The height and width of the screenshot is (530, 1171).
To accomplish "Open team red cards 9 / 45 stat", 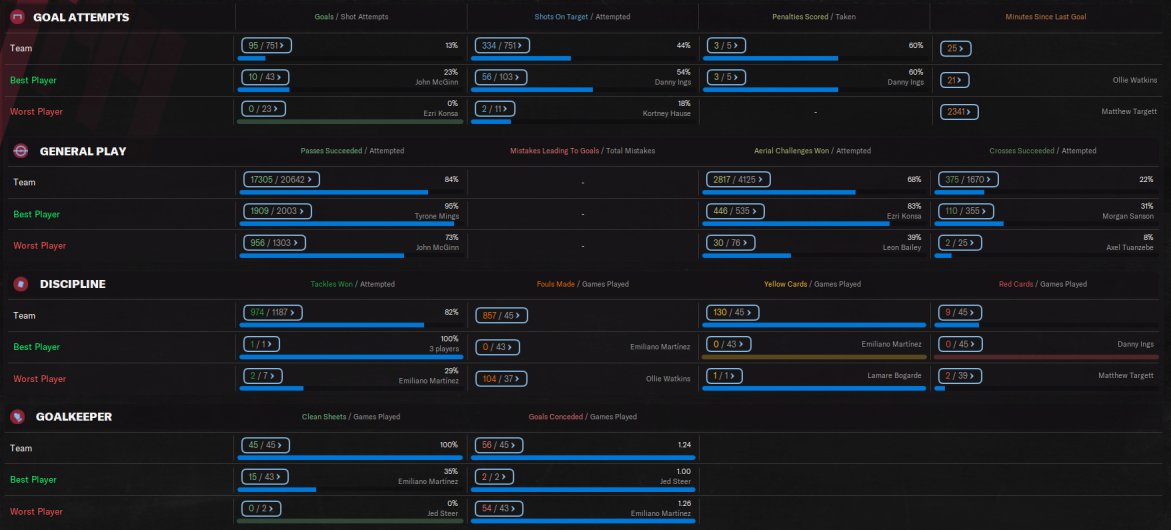I will [960, 312].
